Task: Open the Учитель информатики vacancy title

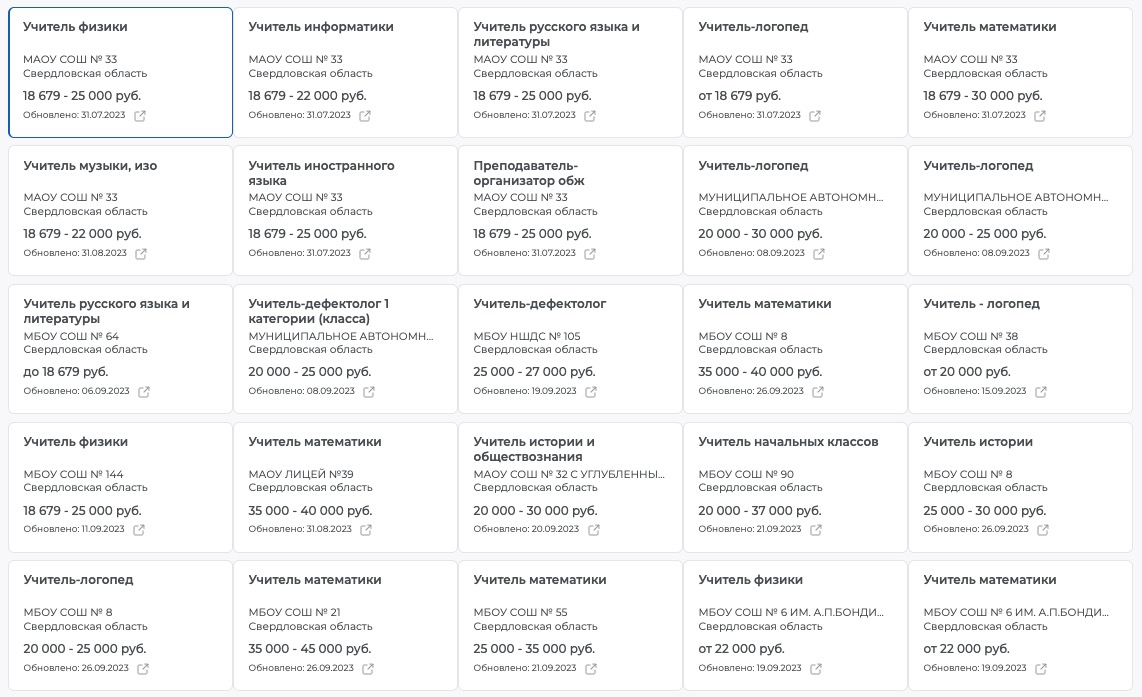Action: click(321, 27)
